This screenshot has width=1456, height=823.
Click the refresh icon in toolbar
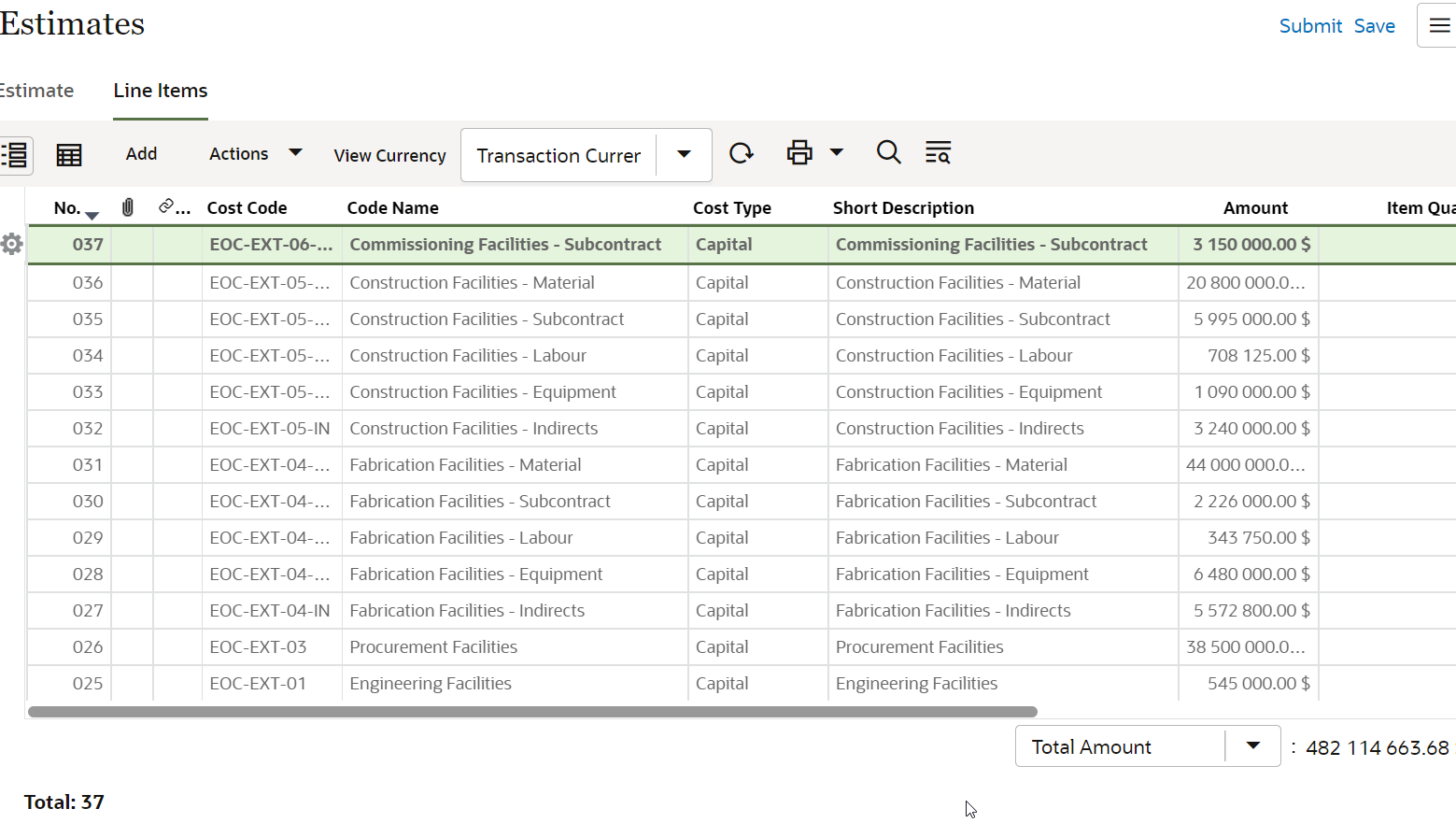point(742,153)
